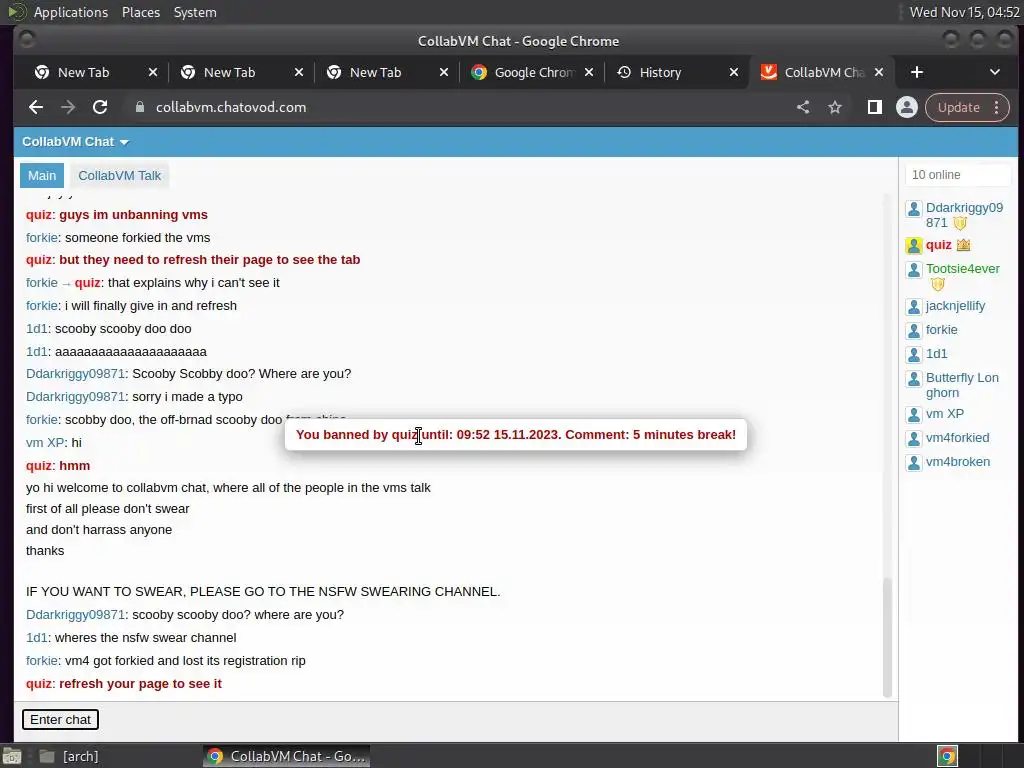Viewport: 1024px width, 768px height.
Task: Switch to the History browser tab
Action: [677, 72]
